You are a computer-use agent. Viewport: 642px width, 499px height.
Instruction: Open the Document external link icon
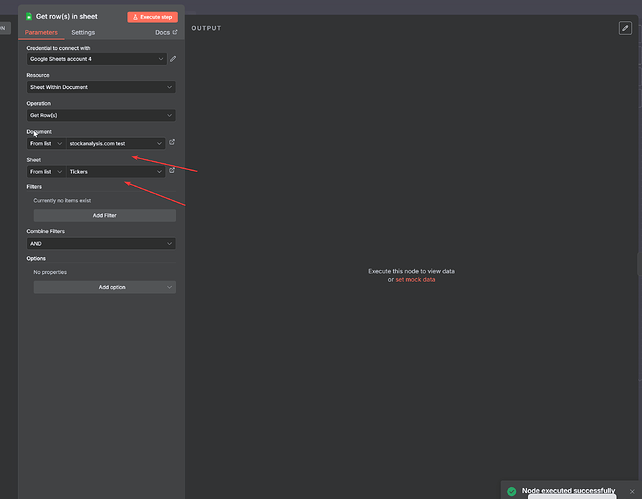172,142
